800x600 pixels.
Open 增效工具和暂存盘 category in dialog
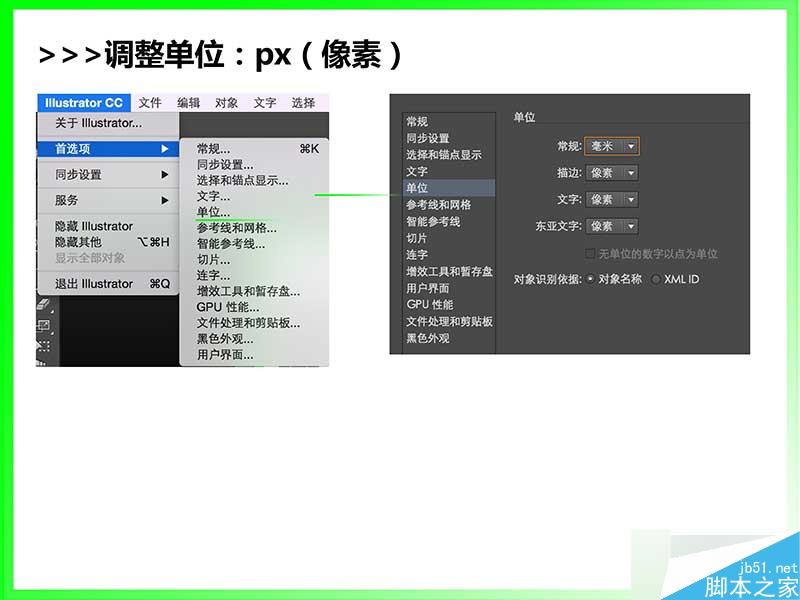pyautogui.click(x=449, y=271)
